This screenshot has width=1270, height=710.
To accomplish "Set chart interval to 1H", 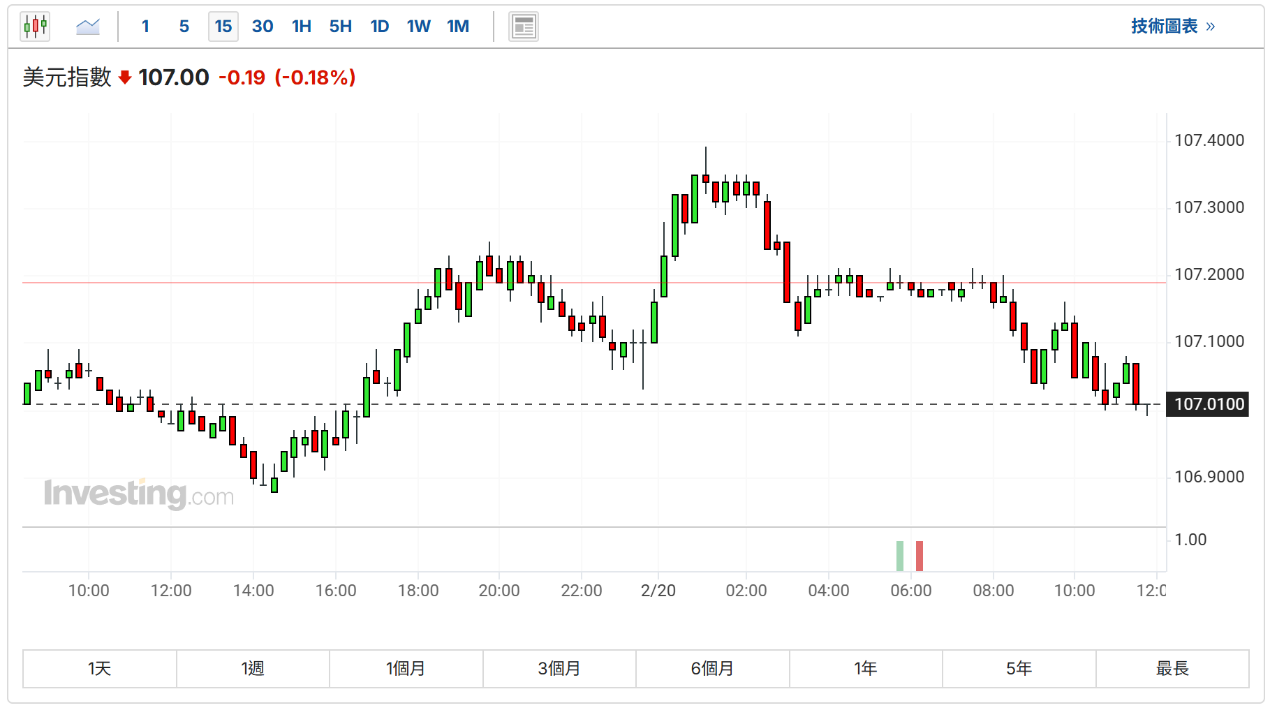I will tap(301, 26).
